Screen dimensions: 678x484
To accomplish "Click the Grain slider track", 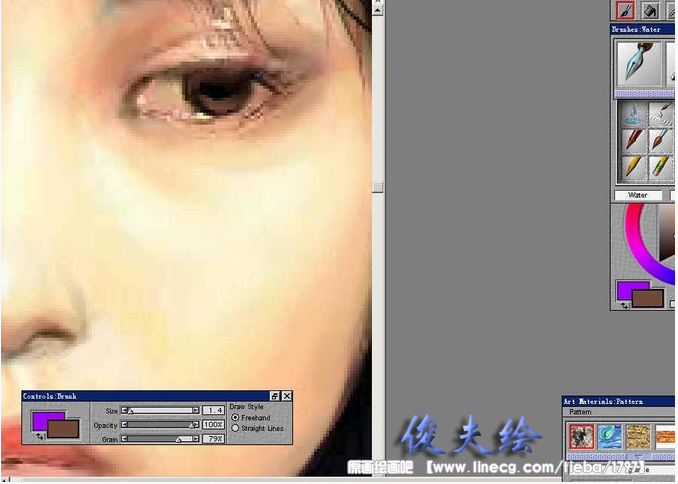I will (160, 439).
